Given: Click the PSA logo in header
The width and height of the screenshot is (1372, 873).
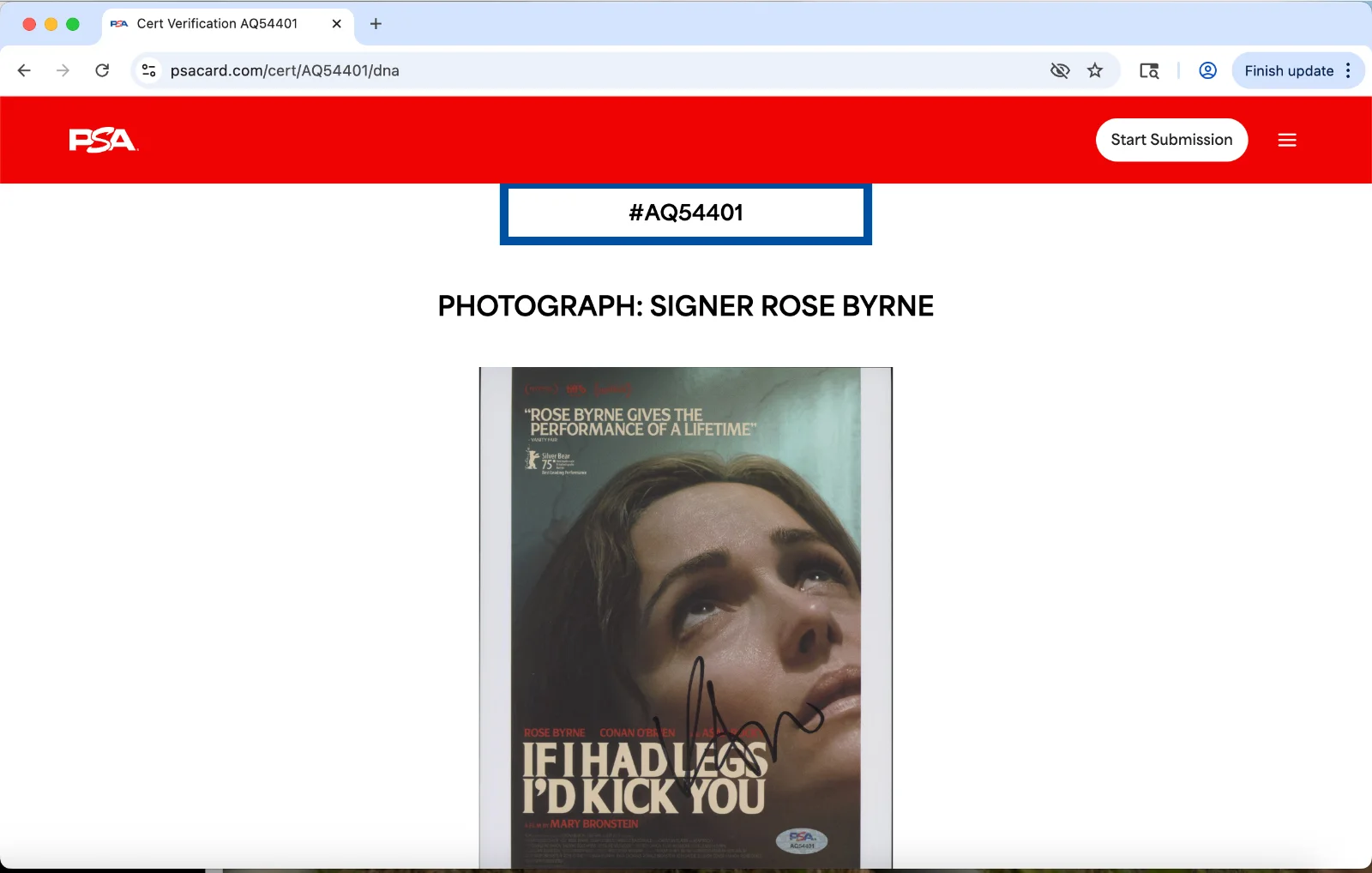Looking at the screenshot, I should coord(103,140).
